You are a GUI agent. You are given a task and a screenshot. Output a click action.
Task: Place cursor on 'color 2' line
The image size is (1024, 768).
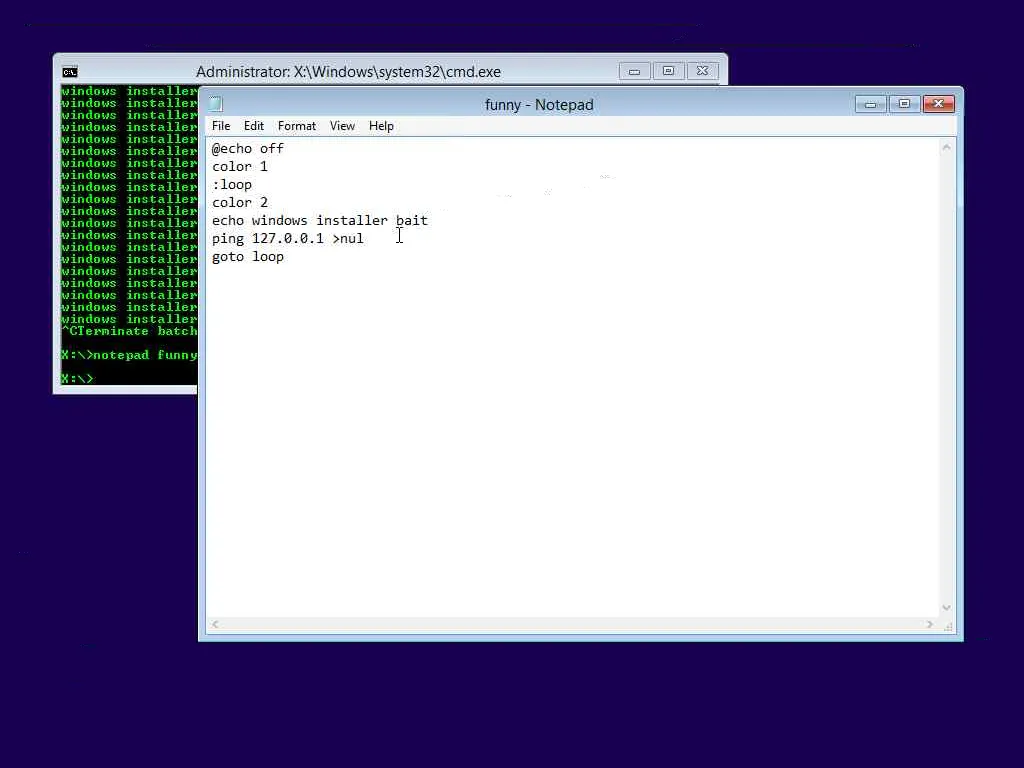240,202
